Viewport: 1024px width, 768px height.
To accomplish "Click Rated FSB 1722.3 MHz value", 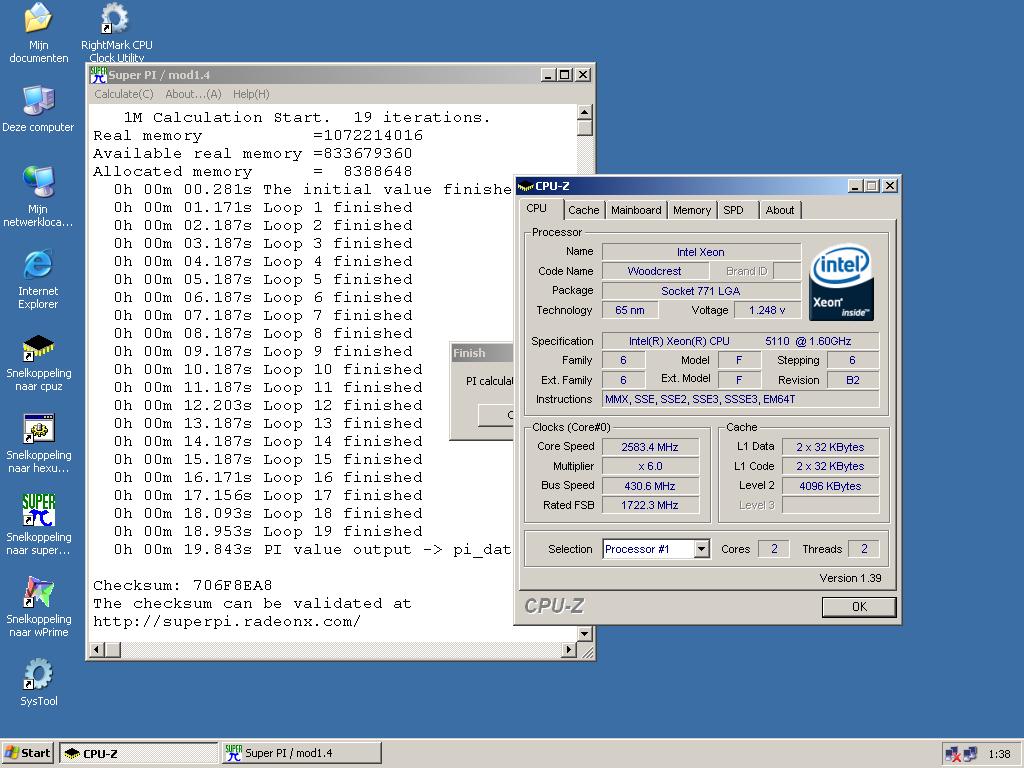I will pos(650,505).
